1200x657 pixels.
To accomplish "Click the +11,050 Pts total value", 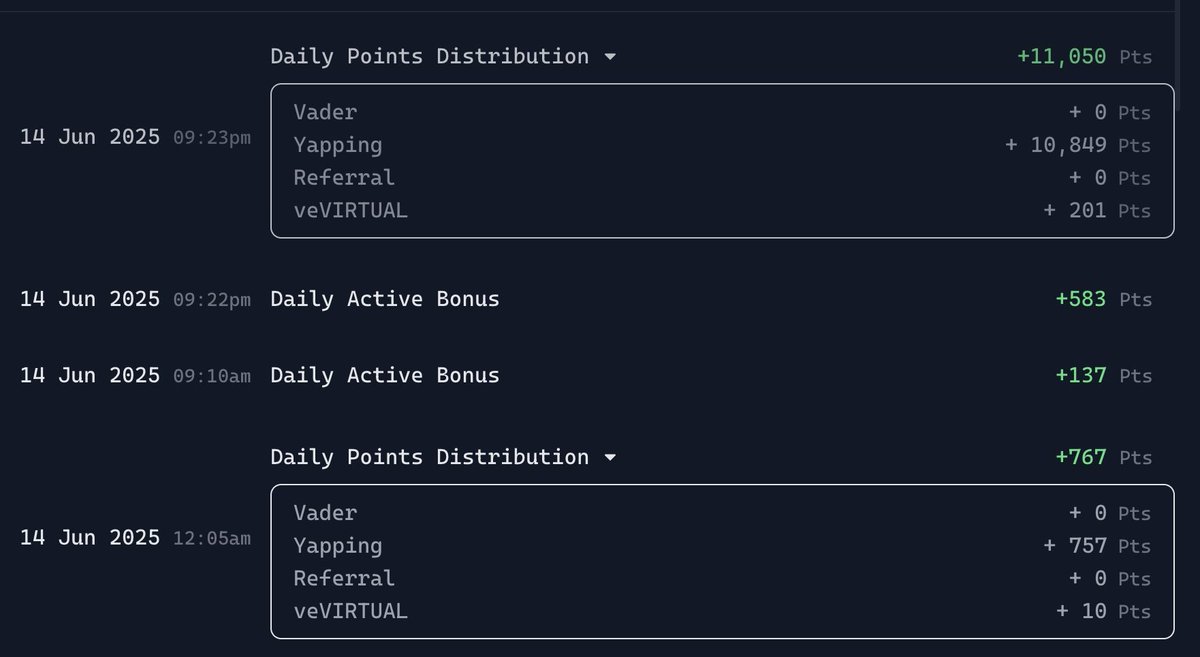I will pos(1084,57).
